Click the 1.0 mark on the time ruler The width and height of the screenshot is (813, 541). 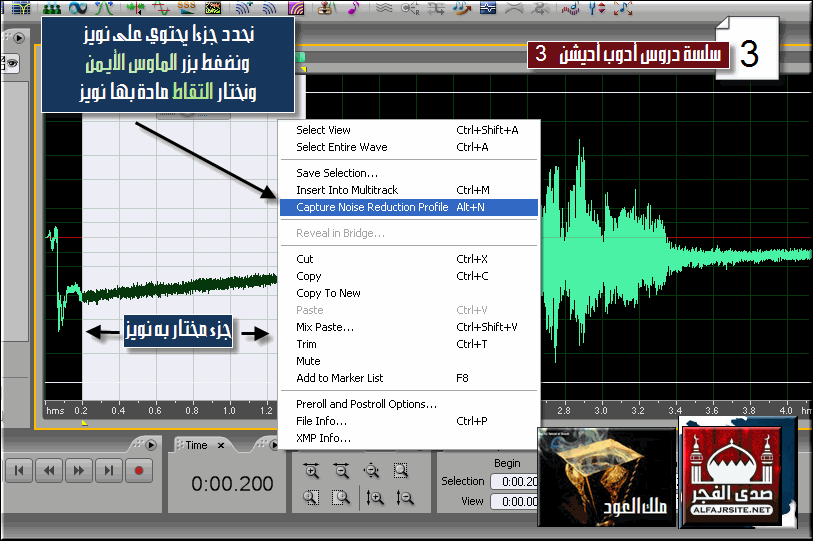[229, 410]
